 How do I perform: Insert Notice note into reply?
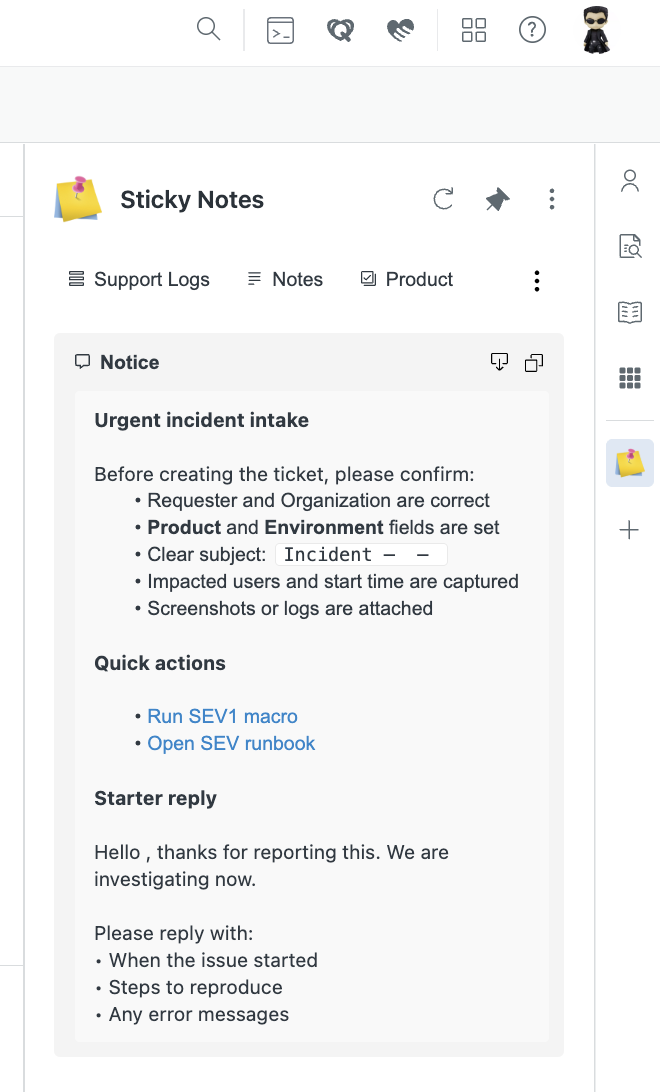click(500, 362)
